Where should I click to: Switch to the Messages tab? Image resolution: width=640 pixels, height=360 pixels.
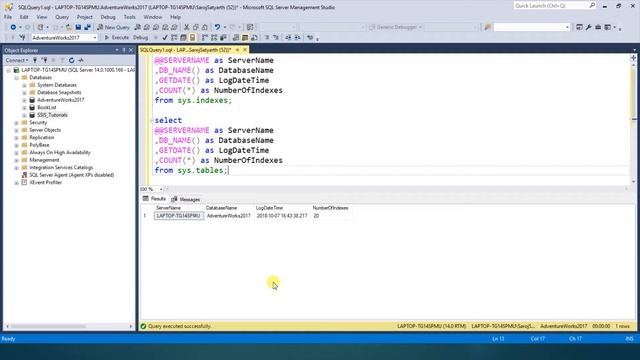pyautogui.click(x=186, y=199)
